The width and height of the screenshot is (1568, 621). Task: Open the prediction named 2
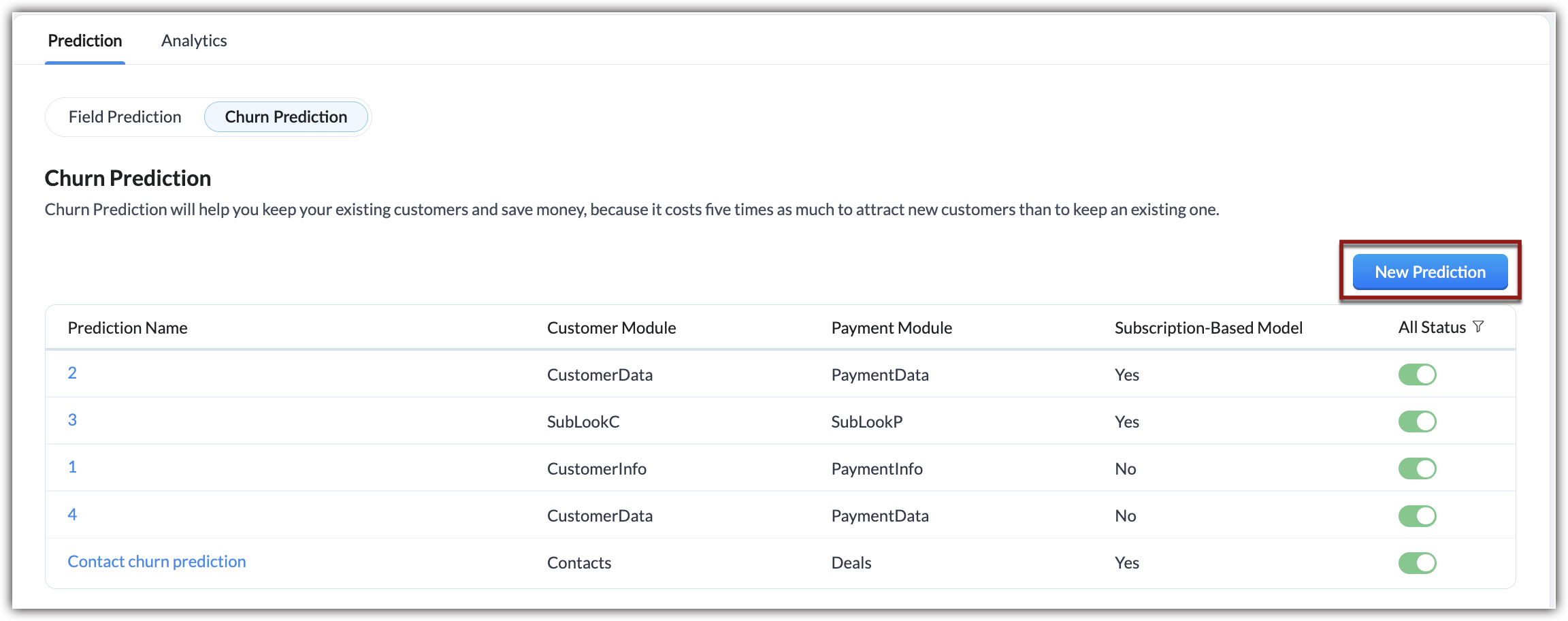pos(72,373)
